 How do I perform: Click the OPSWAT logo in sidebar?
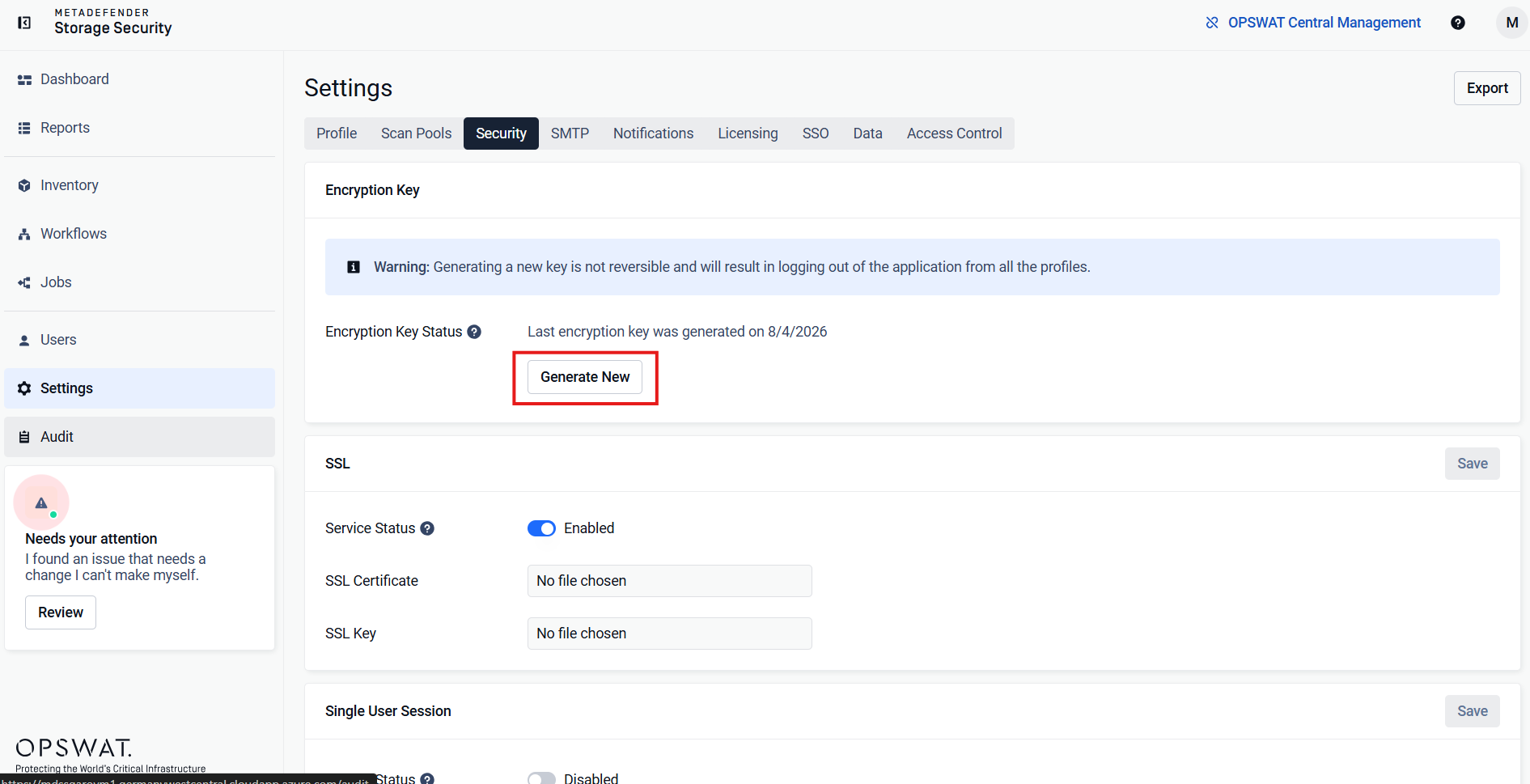coord(74,748)
